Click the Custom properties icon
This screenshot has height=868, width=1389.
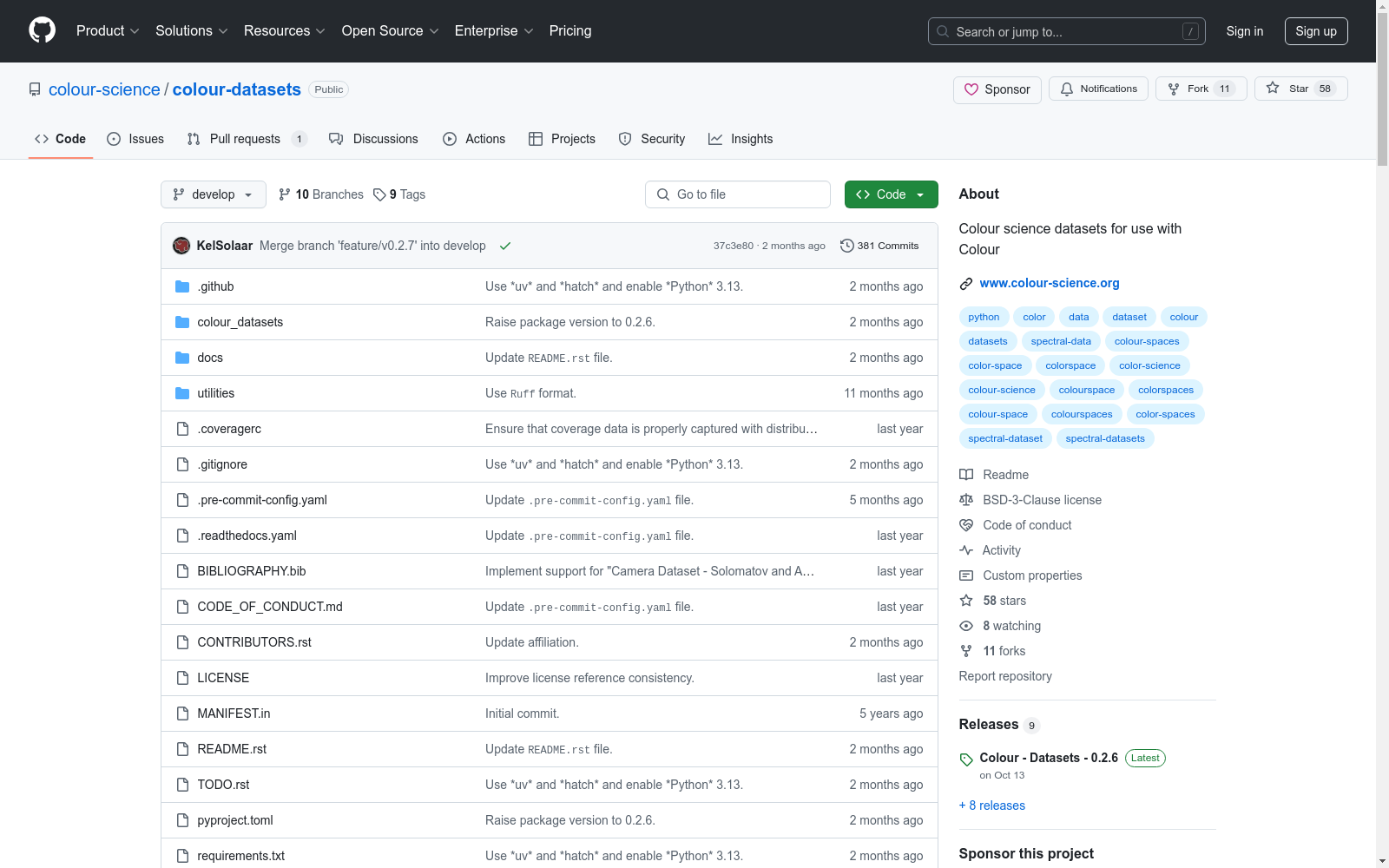(x=966, y=575)
